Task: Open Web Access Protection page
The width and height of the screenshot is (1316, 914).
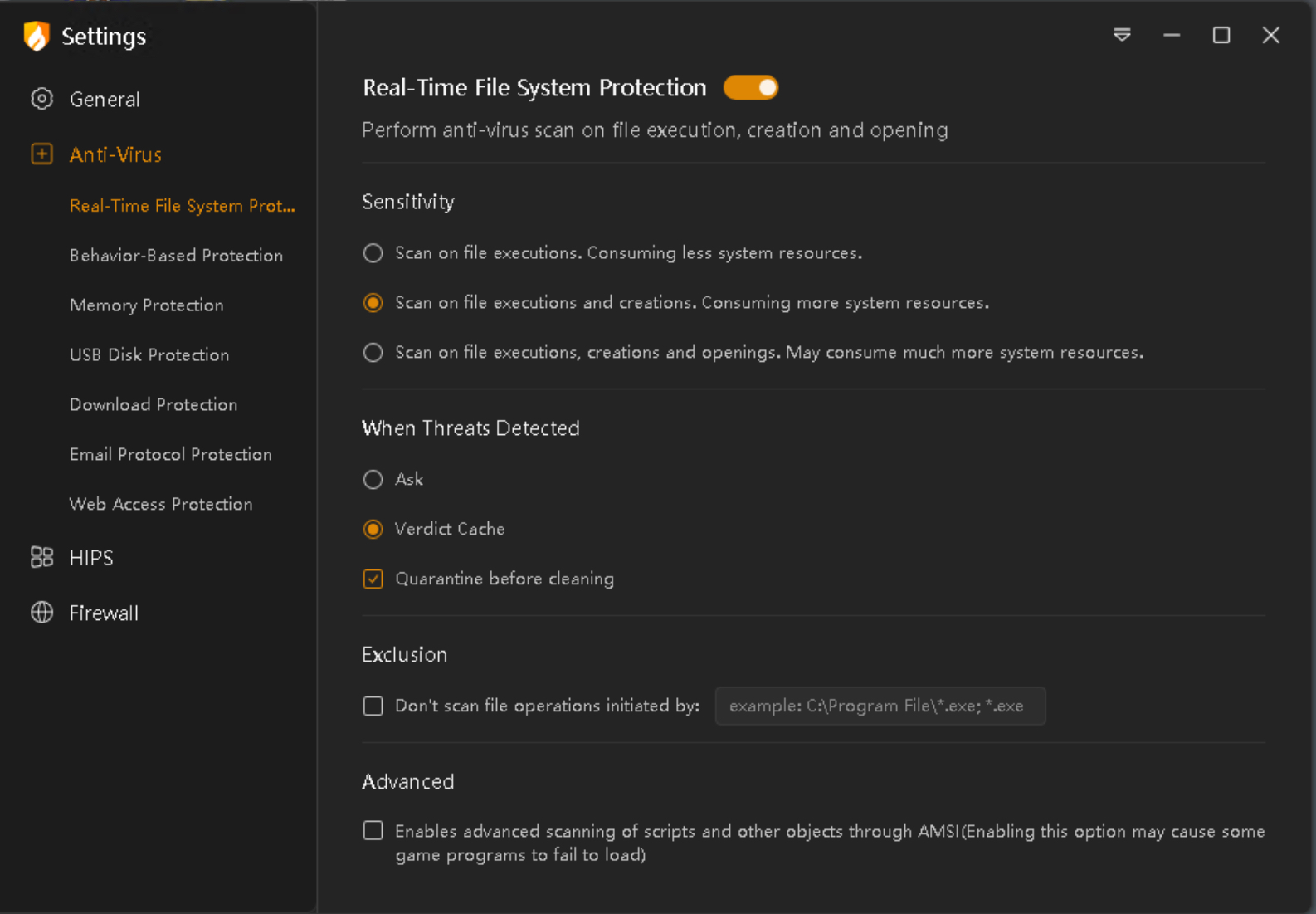Action: click(161, 504)
